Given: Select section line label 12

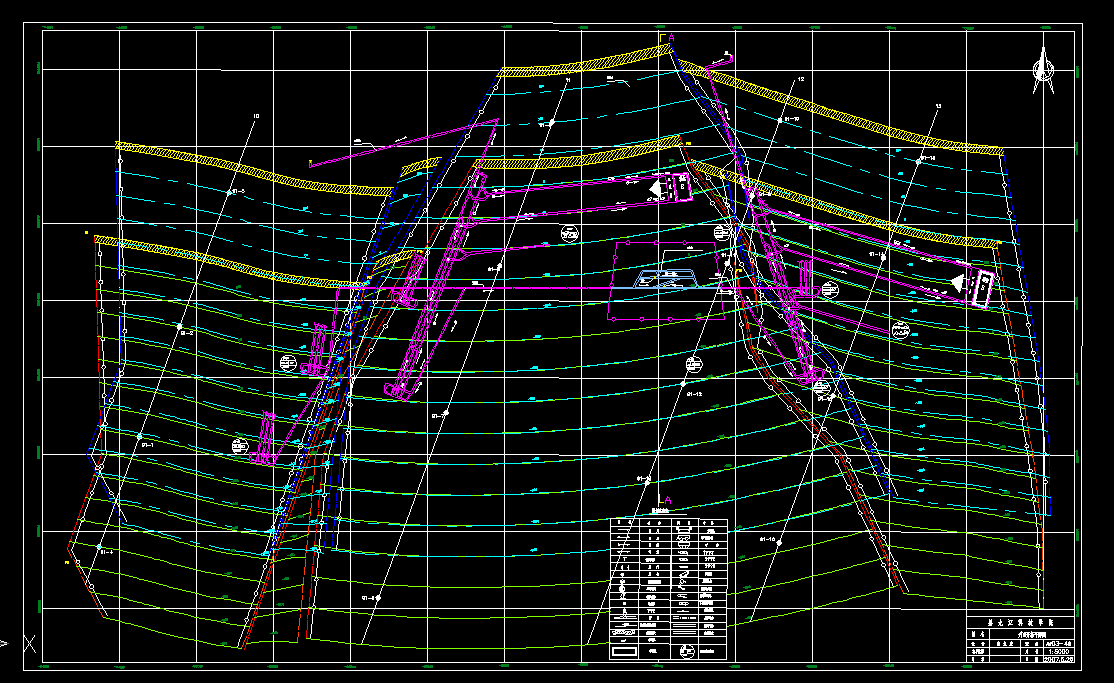Looking at the screenshot, I should [801, 79].
